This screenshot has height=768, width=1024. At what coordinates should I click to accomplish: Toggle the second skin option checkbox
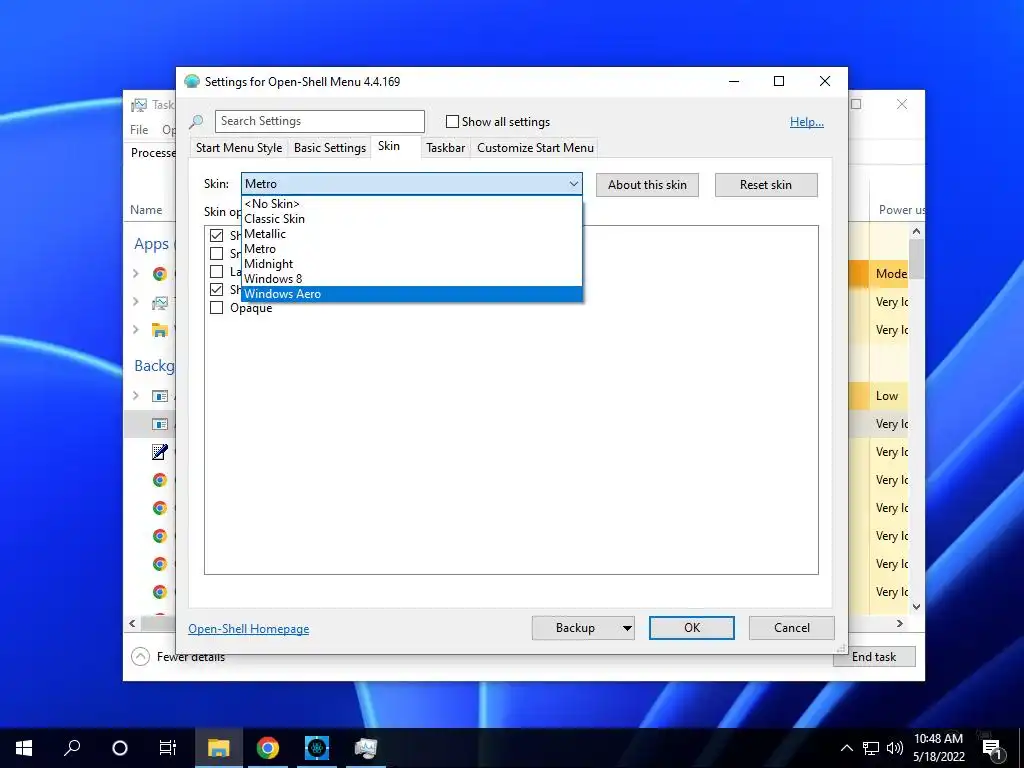(216, 253)
